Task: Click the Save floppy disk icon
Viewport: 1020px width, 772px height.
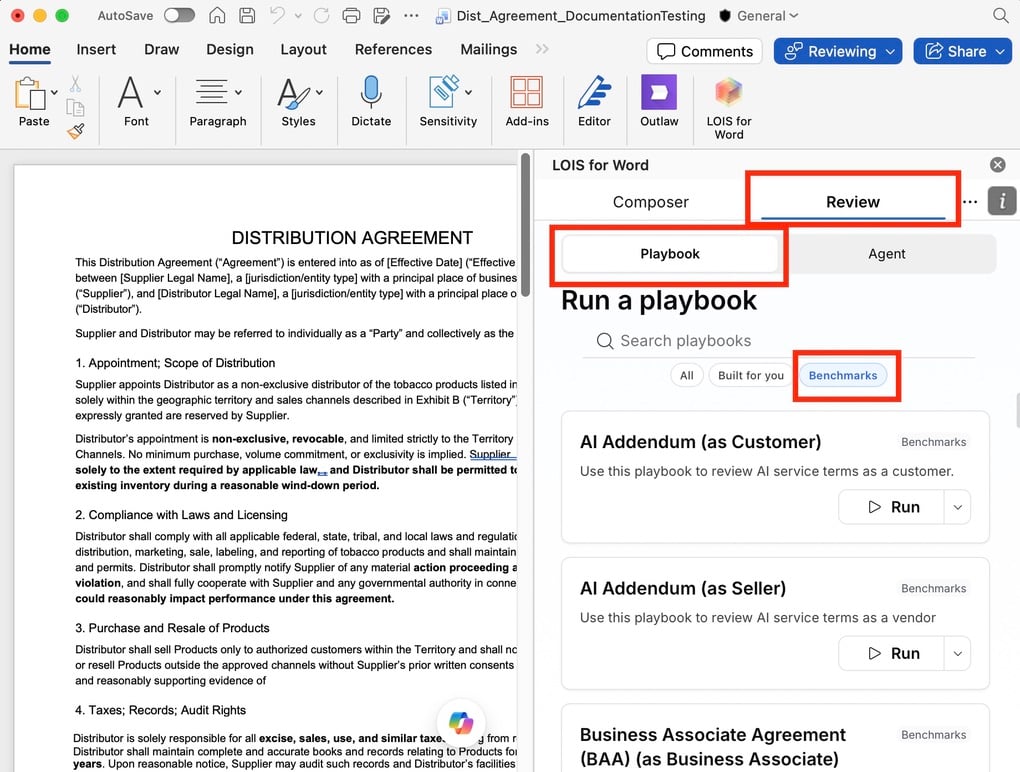Action: click(247, 15)
